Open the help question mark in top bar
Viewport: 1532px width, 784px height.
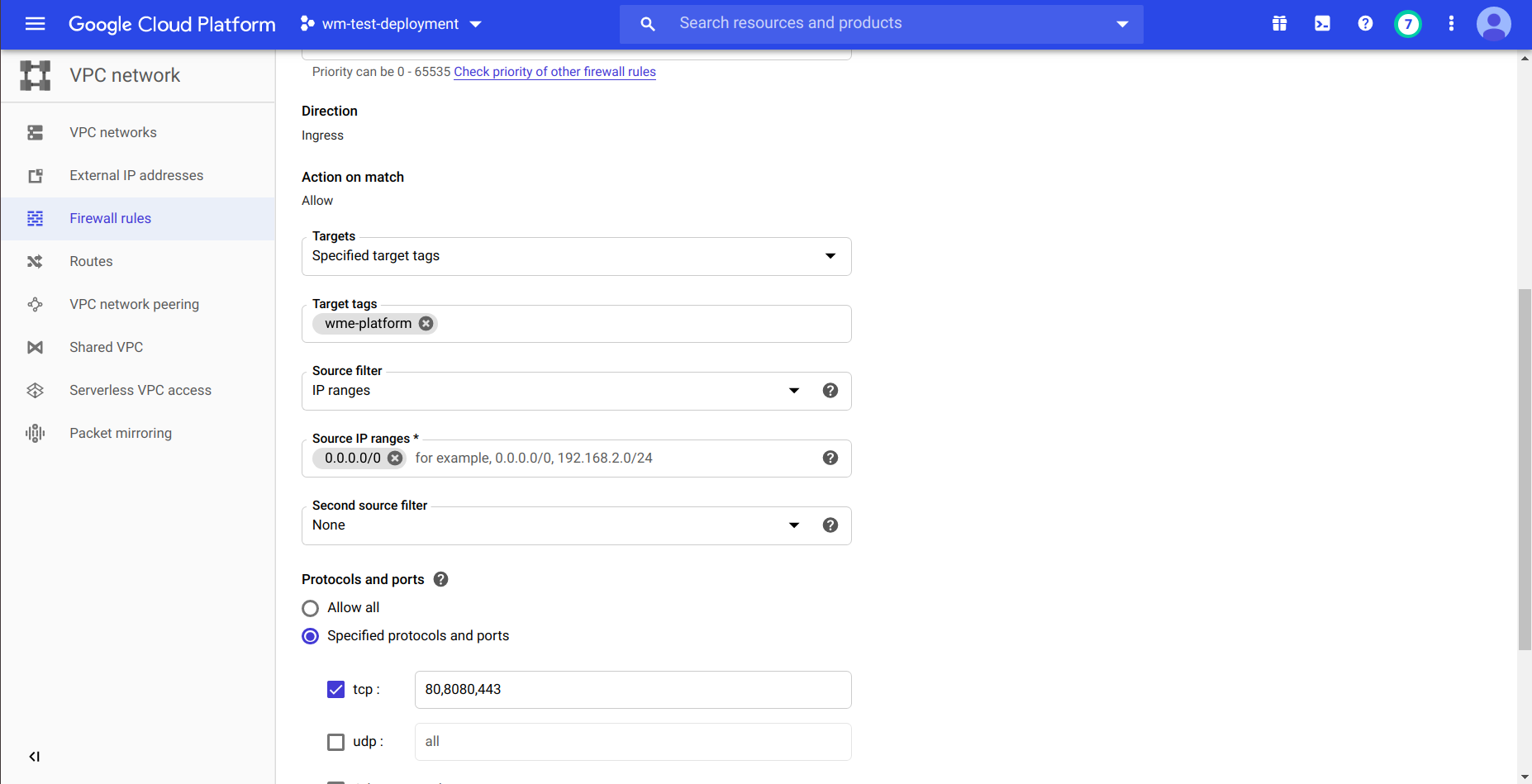pyautogui.click(x=1365, y=24)
